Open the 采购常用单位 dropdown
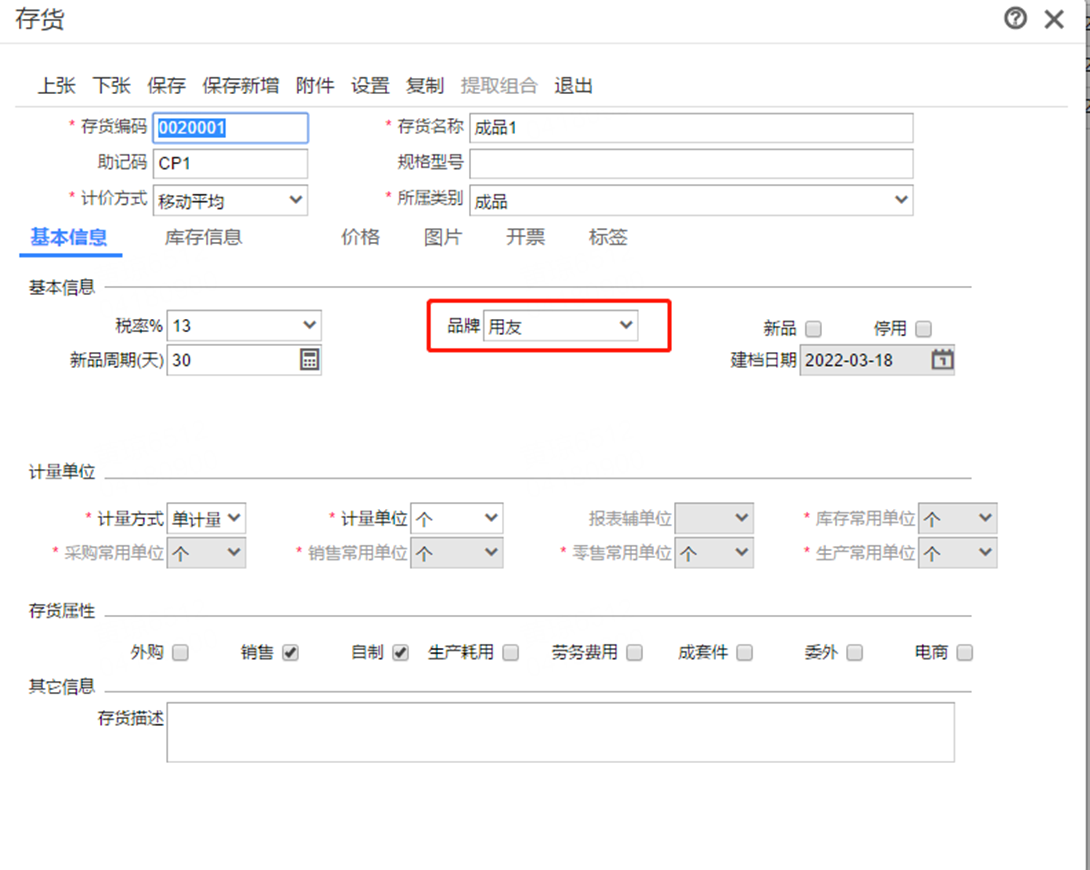 (x=206, y=552)
